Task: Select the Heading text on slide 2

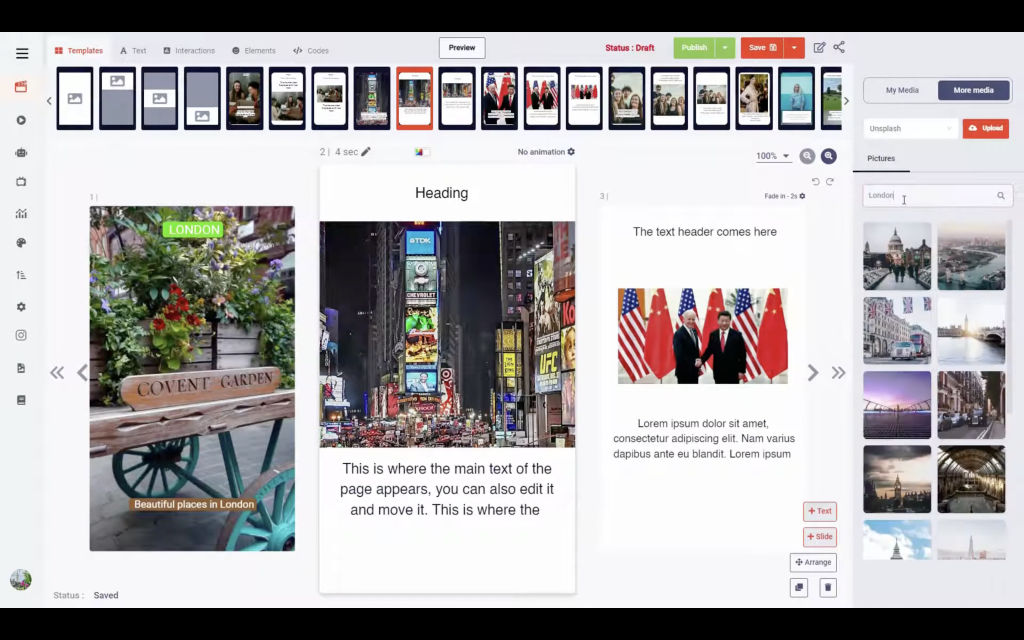Action: (x=441, y=193)
